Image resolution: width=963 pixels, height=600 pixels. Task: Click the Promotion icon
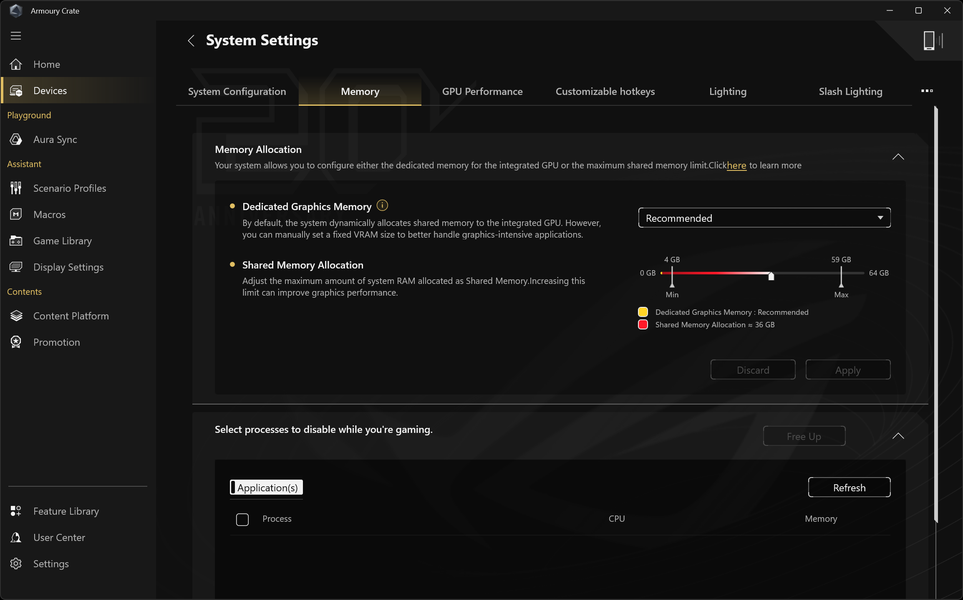[x=16, y=342]
